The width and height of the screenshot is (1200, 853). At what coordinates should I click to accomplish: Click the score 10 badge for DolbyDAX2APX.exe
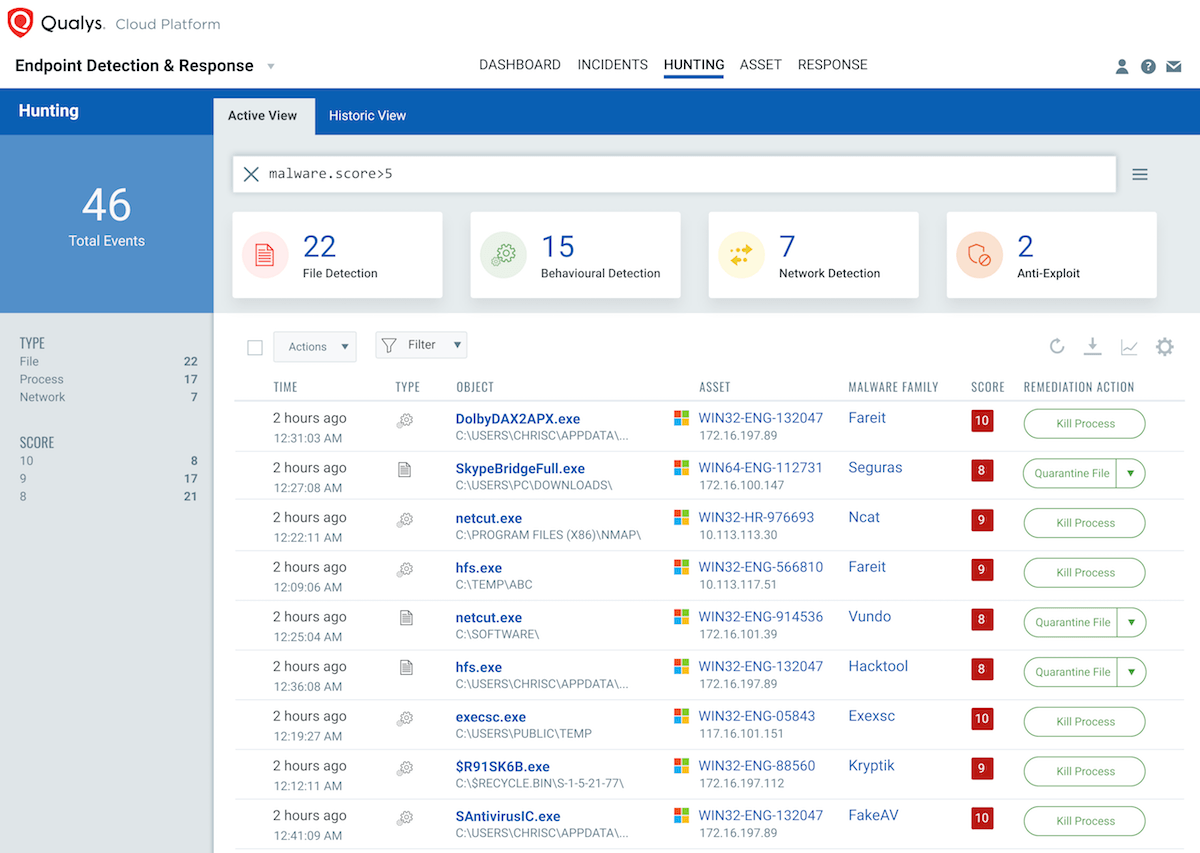coord(981,421)
